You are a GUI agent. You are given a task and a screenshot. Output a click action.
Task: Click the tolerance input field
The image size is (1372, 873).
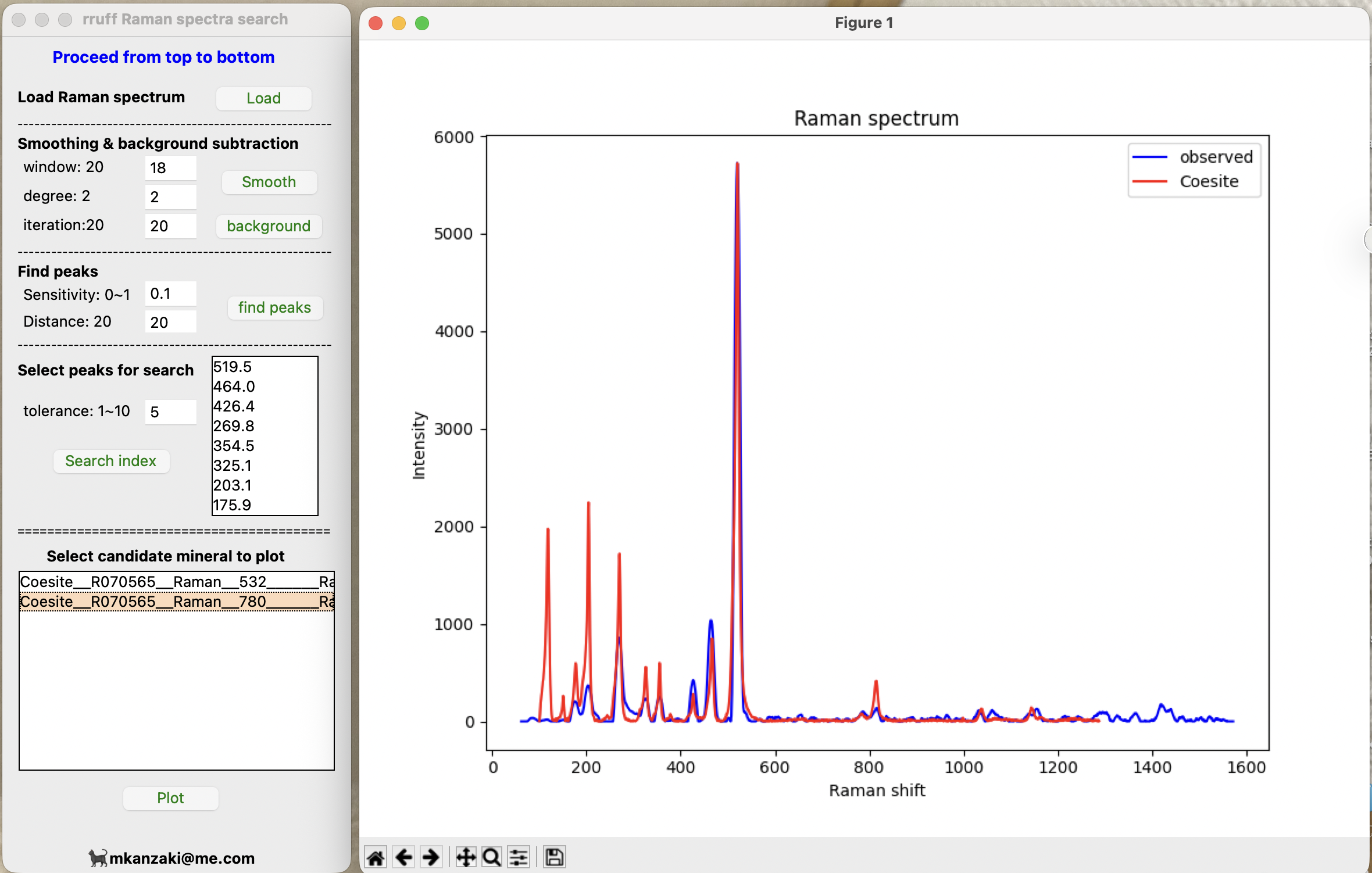[170, 412]
